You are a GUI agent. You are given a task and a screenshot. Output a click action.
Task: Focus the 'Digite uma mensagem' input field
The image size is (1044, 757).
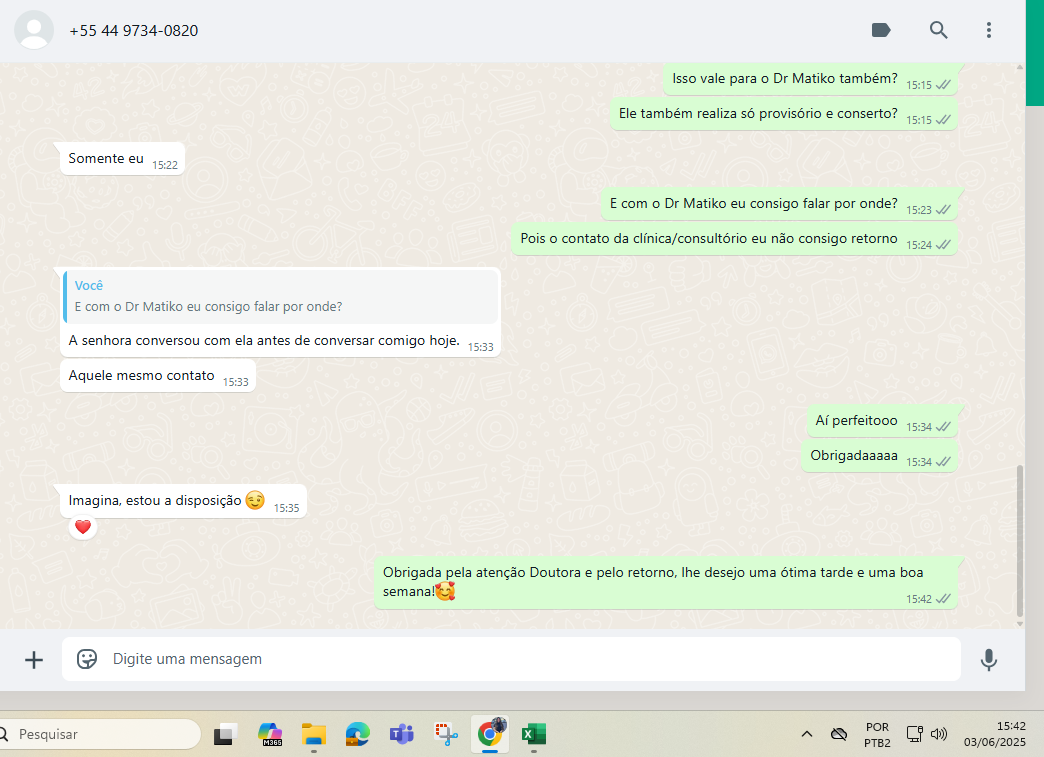pyautogui.click(x=511, y=659)
